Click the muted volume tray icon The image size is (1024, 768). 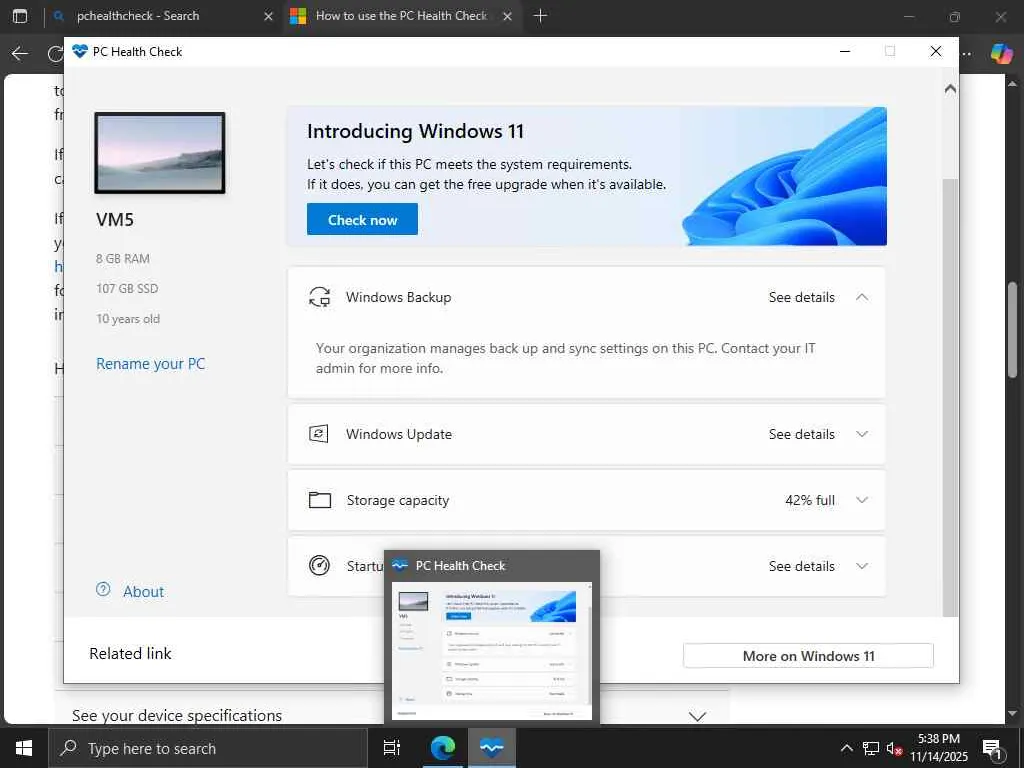(x=894, y=748)
